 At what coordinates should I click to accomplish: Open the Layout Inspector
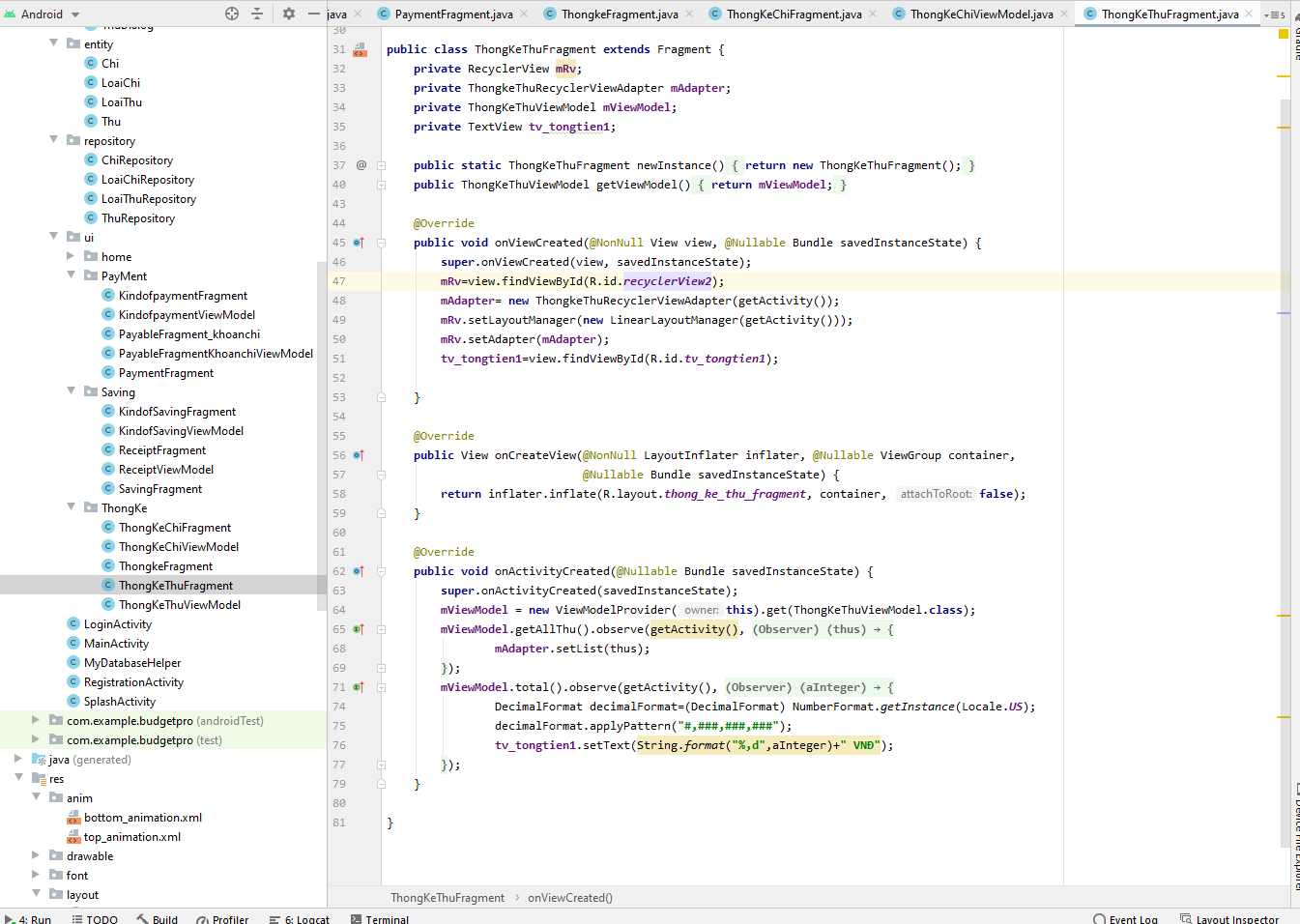click(1229, 919)
